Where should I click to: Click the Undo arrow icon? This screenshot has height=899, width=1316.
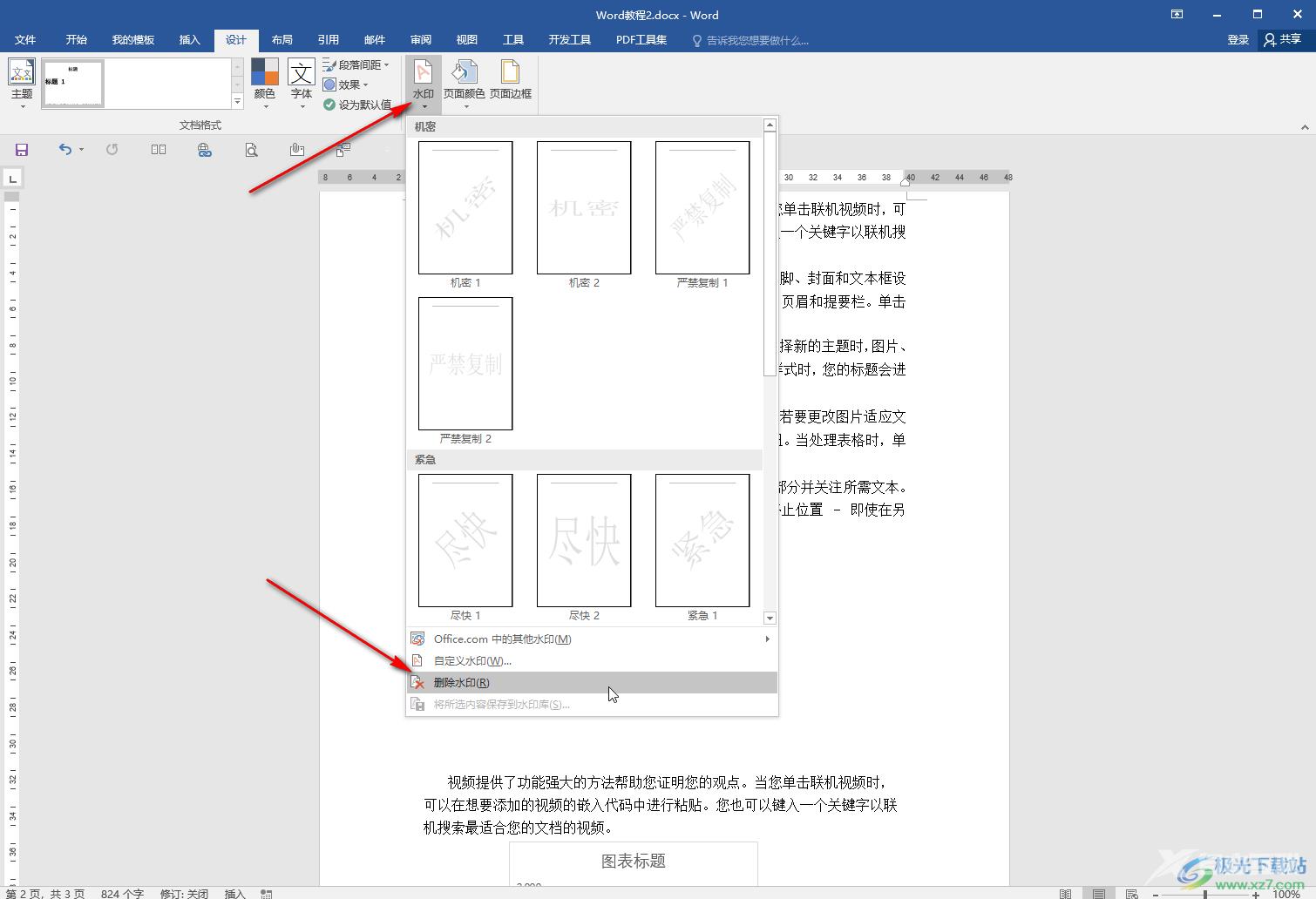click(64, 150)
